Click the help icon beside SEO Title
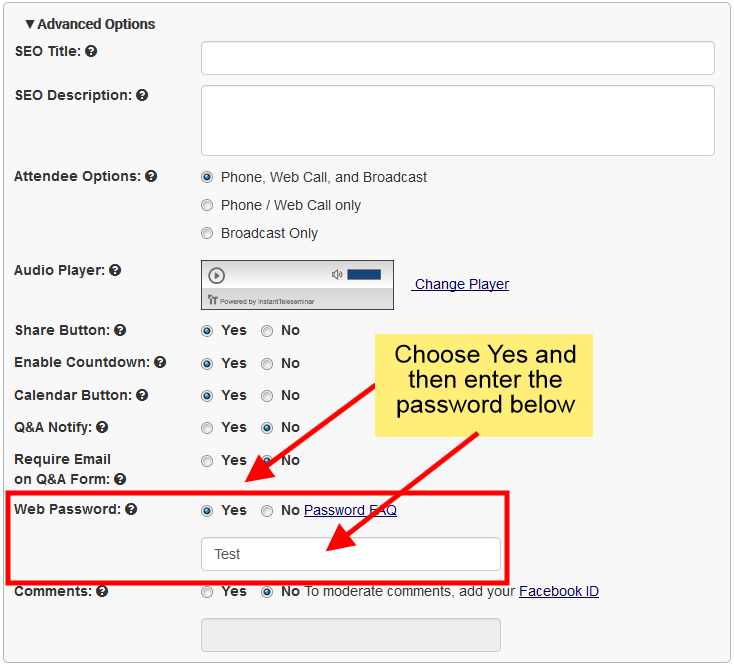 [x=91, y=51]
